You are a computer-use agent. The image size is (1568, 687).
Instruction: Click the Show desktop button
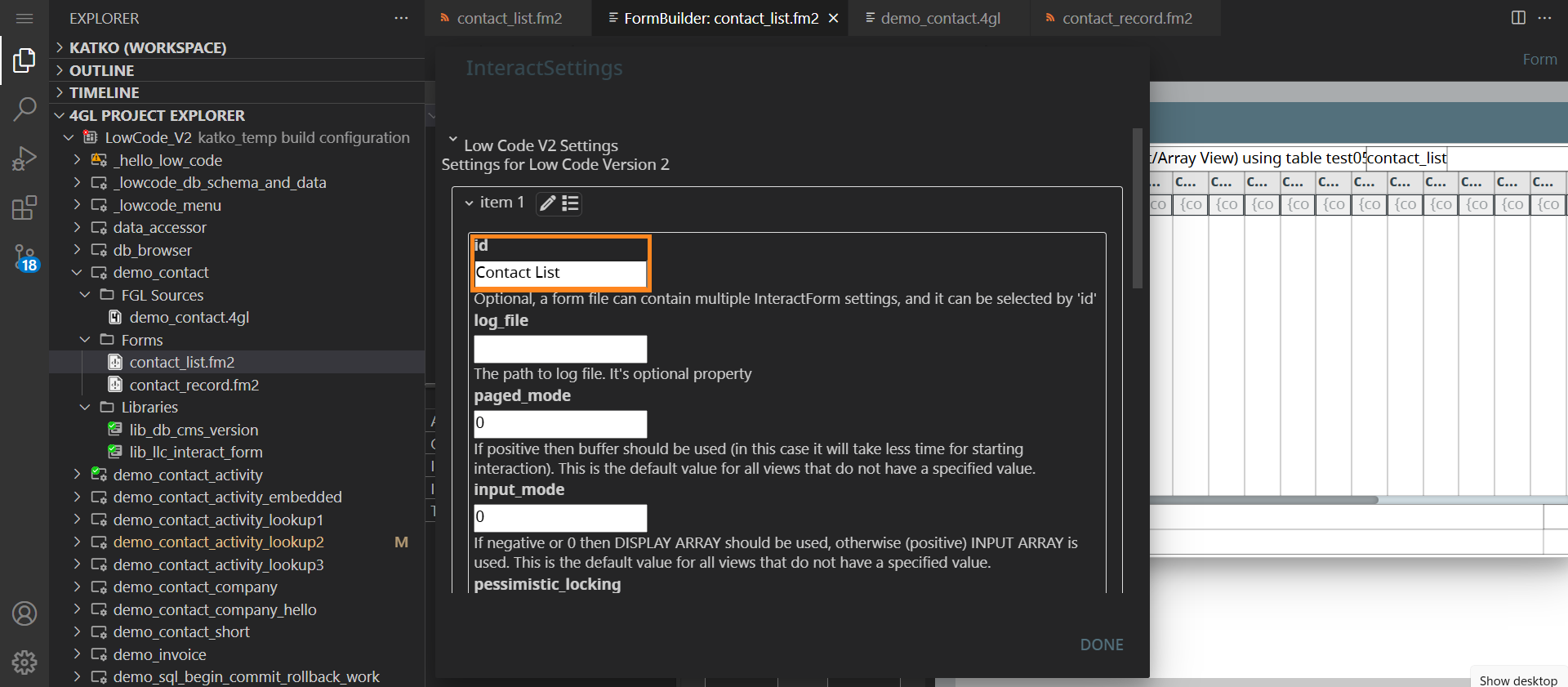1517,680
